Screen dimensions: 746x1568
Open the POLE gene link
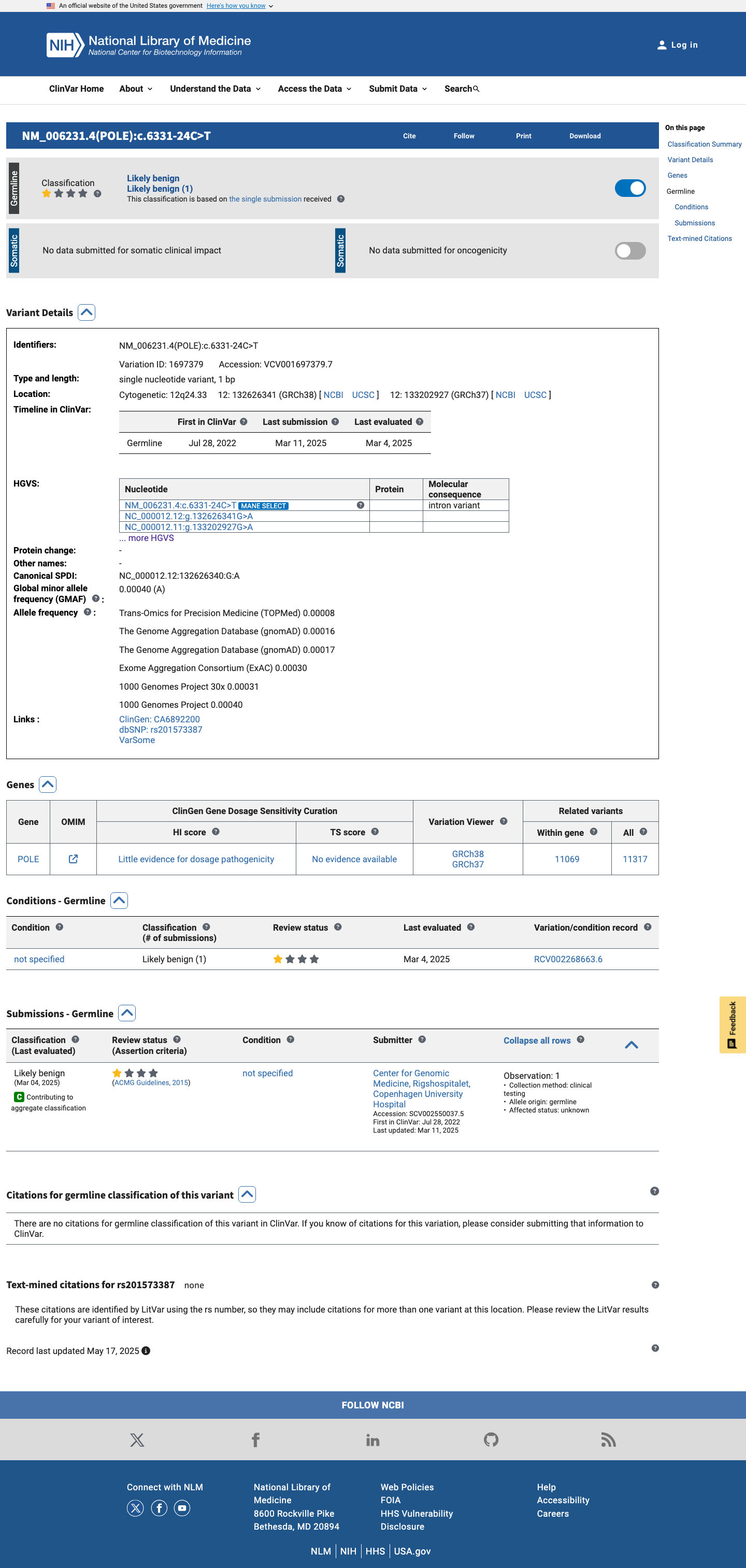click(x=28, y=859)
